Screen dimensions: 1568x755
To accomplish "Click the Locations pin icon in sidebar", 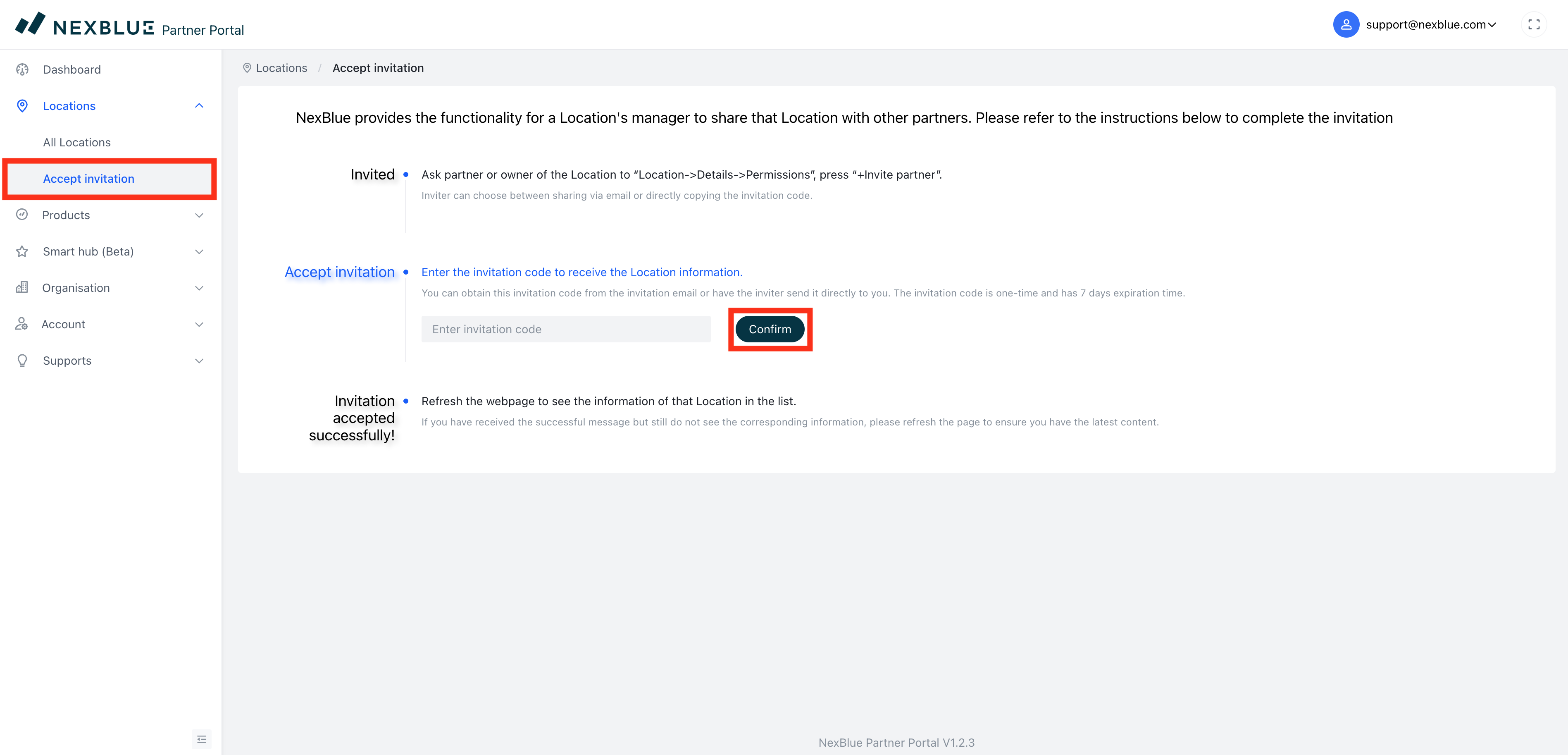I will pos(22,106).
